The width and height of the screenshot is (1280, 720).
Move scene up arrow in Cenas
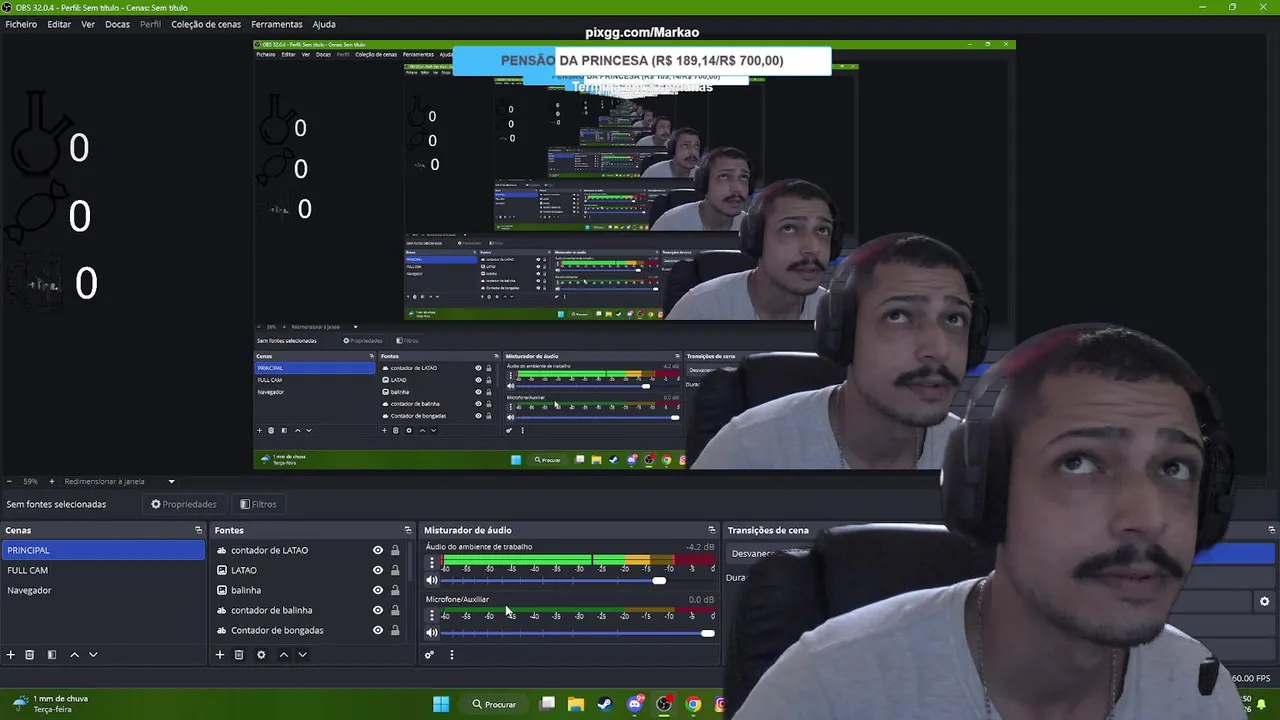[74, 655]
